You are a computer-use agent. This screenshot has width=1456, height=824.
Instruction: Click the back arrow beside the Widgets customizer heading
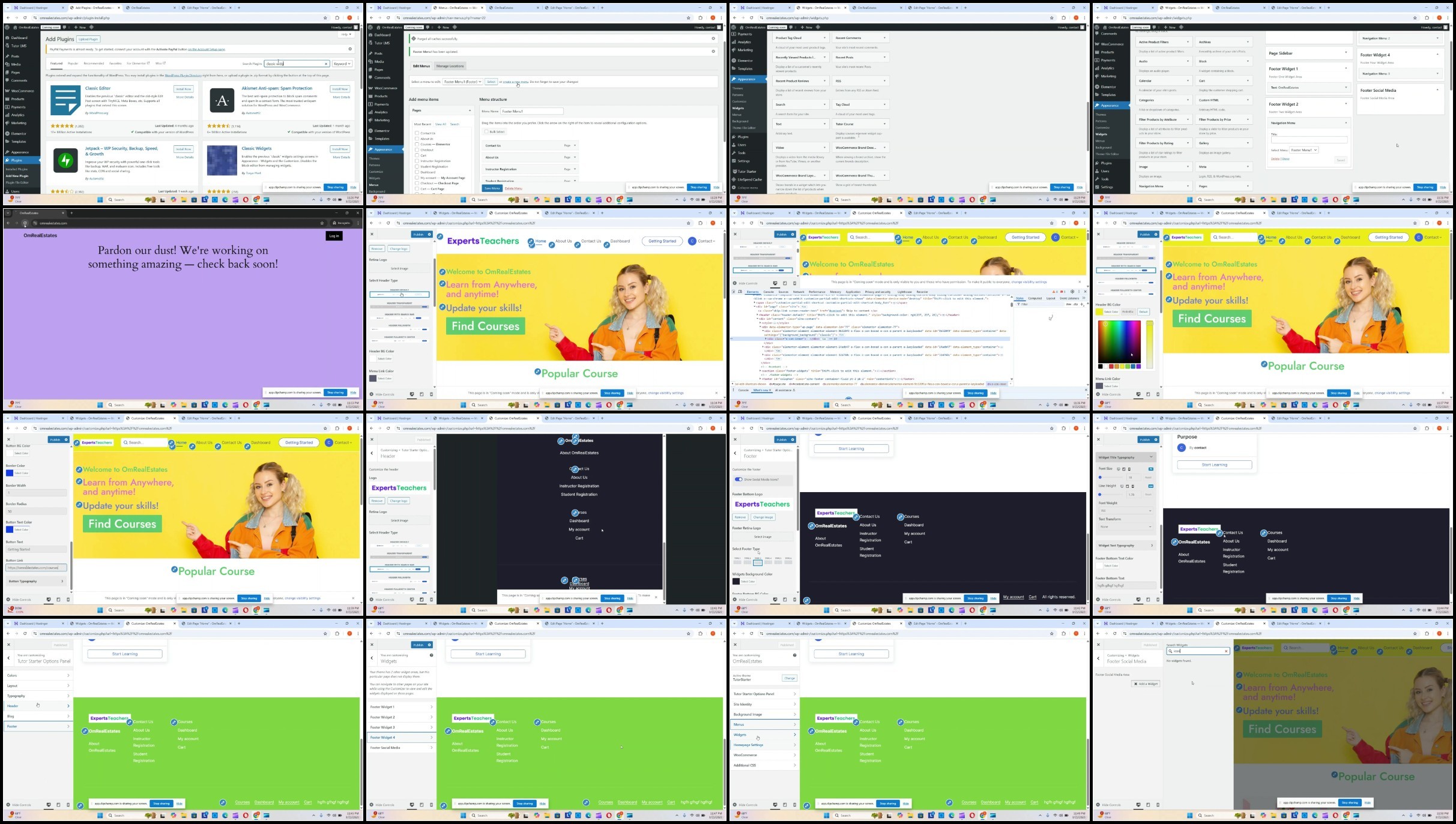(372, 658)
